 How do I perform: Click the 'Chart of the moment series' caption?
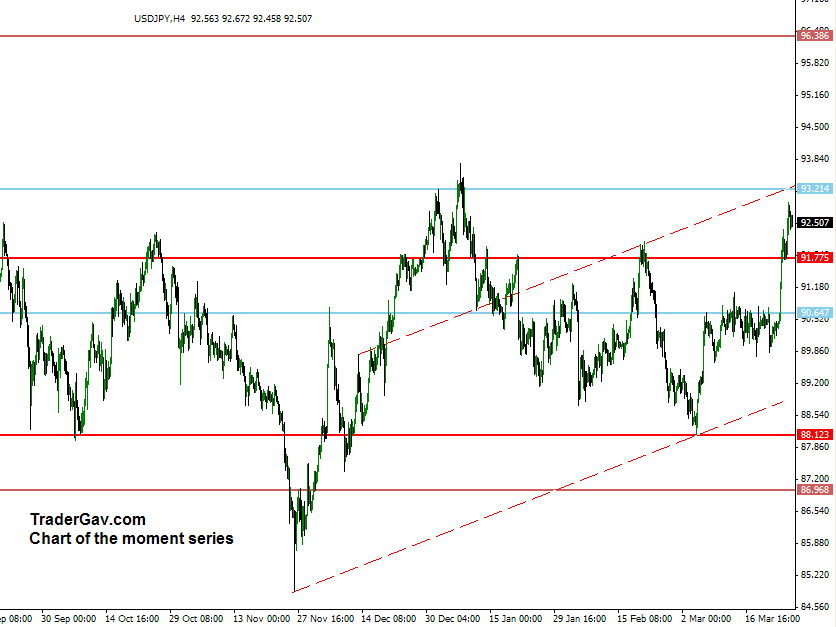(131, 538)
